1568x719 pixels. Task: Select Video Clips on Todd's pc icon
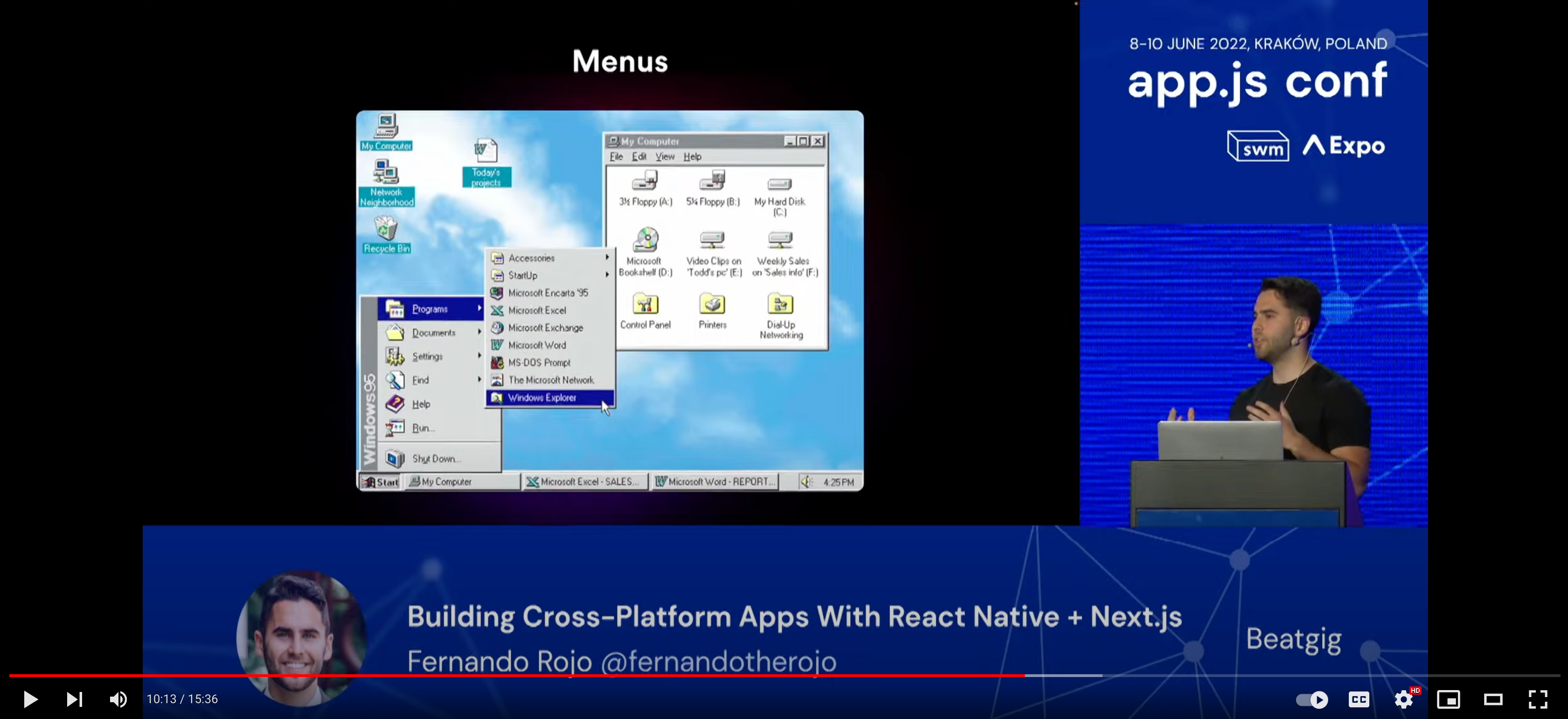click(x=714, y=253)
